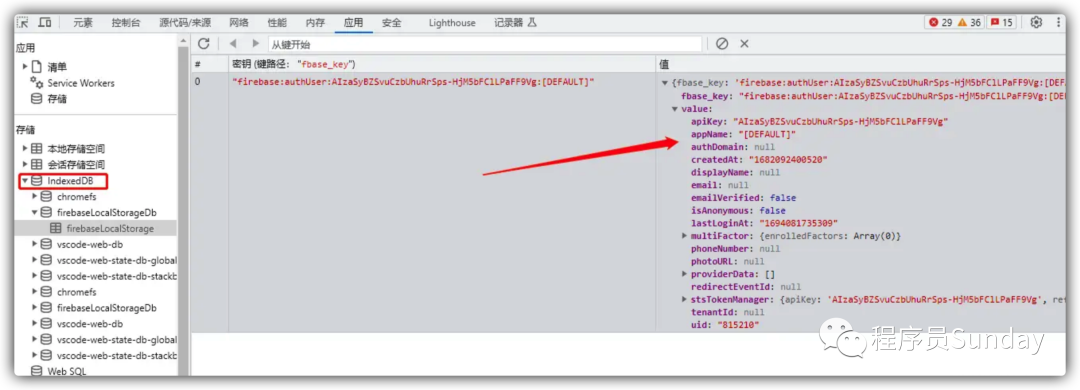The height and width of the screenshot is (390, 1080).
Task: Open the 安全 tab
Action: click(x=391, y=23)
